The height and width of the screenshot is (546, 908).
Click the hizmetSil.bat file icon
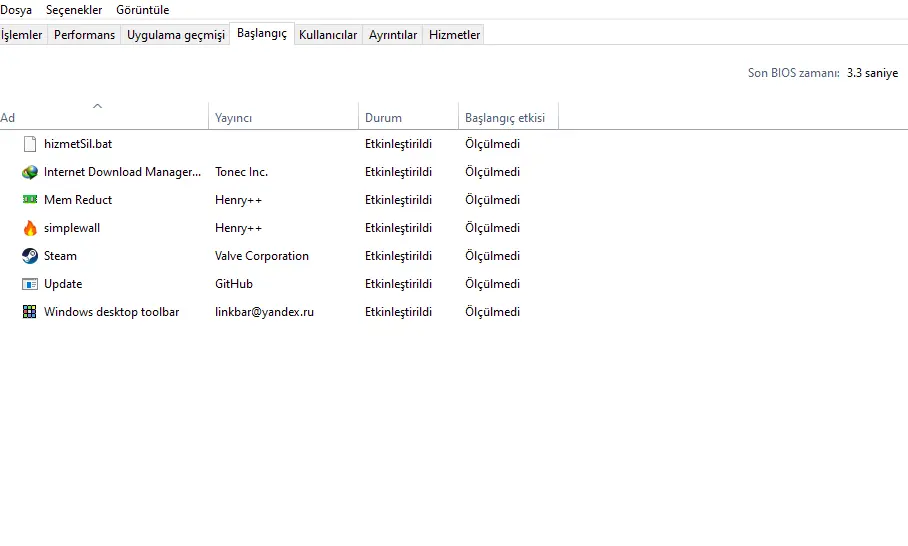[x=30, y=144]
